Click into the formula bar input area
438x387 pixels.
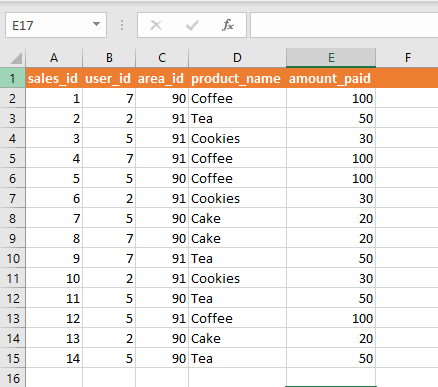pyautogui.click(x=344, y=25)
